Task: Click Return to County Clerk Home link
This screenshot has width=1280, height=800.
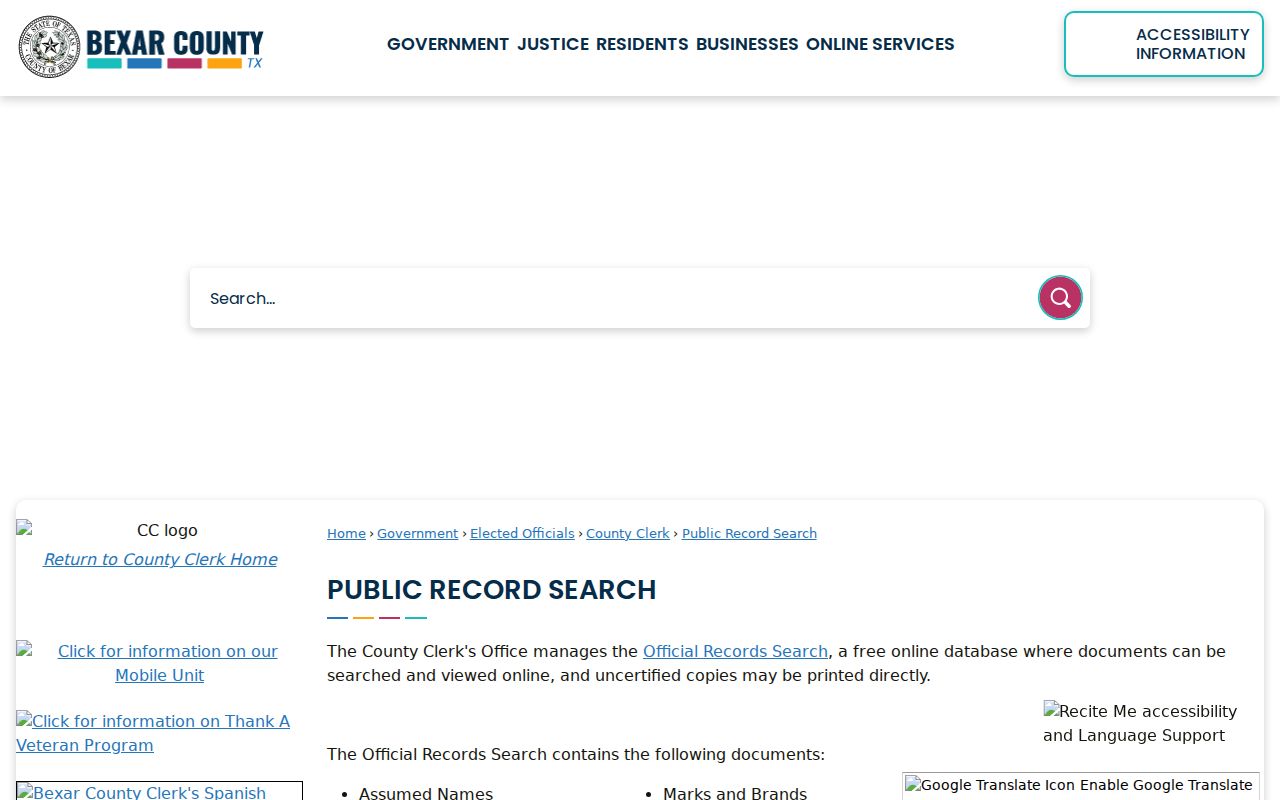Action: pyautogui.click(x=160, y=560)
